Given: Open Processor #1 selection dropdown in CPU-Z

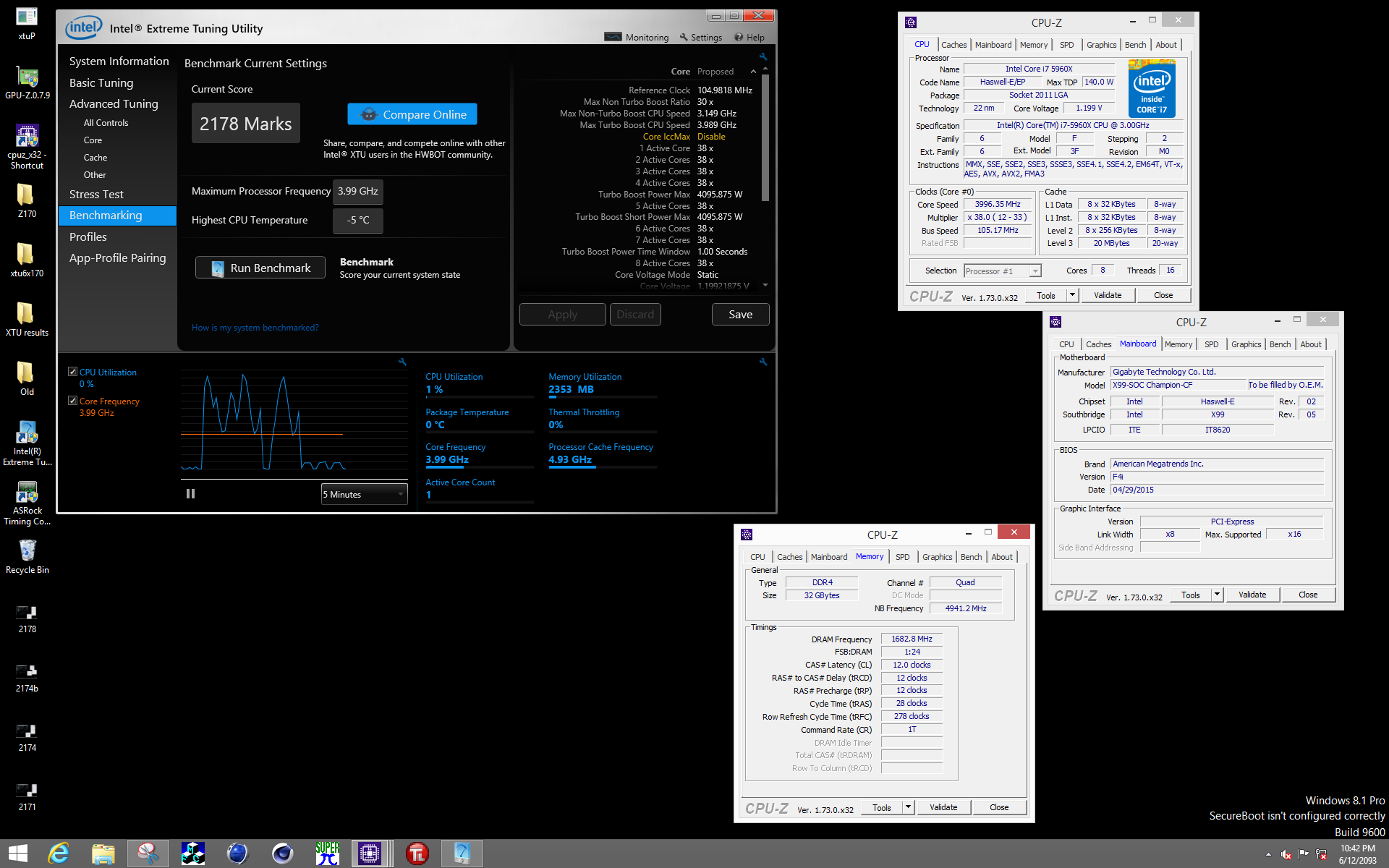Looking at the screenshot, I should coord(1002,271).
